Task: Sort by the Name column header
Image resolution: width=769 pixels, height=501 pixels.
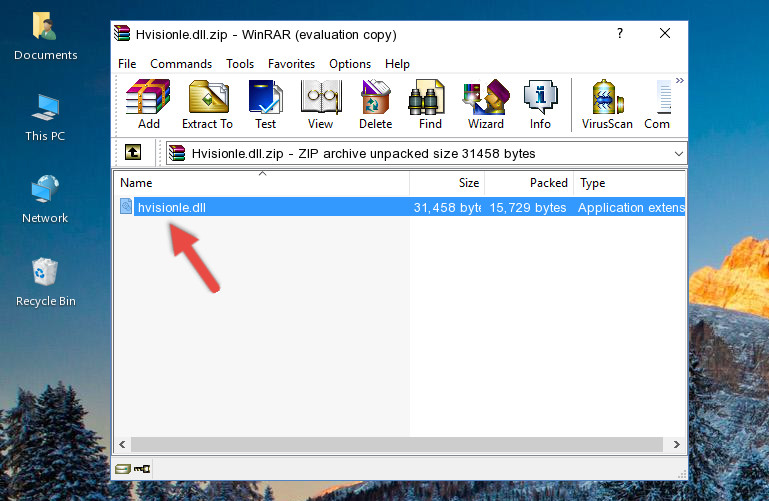Action: coord(262,183)
